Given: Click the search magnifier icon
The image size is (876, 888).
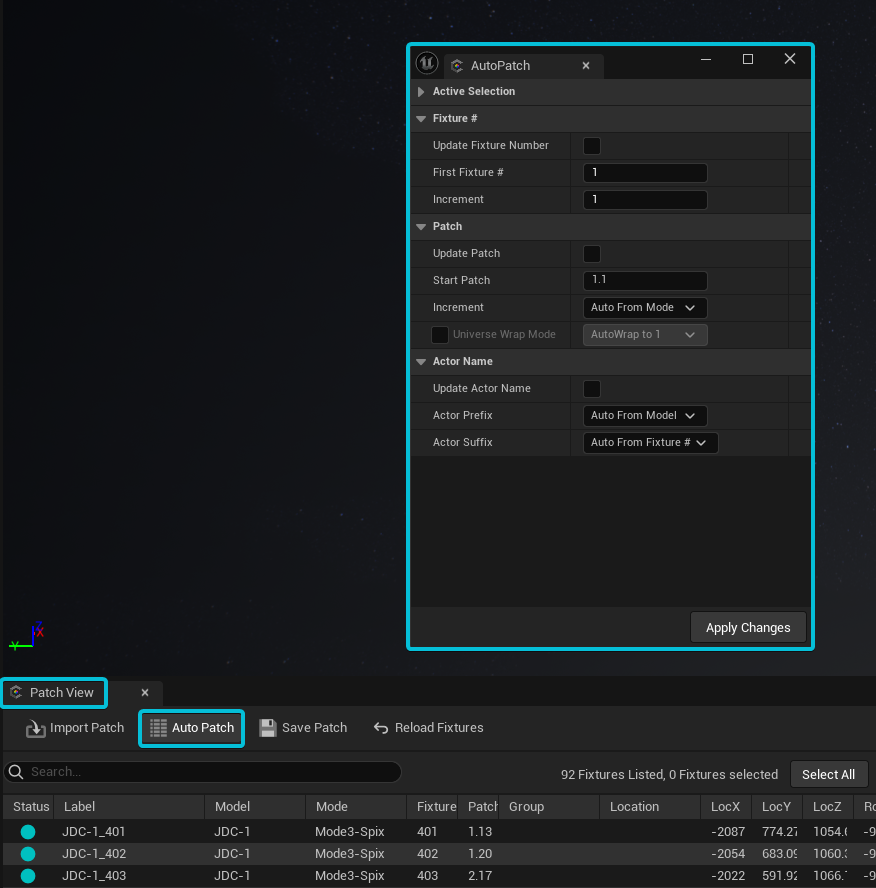Looking at the screenshot, I should tap(16, 772).
